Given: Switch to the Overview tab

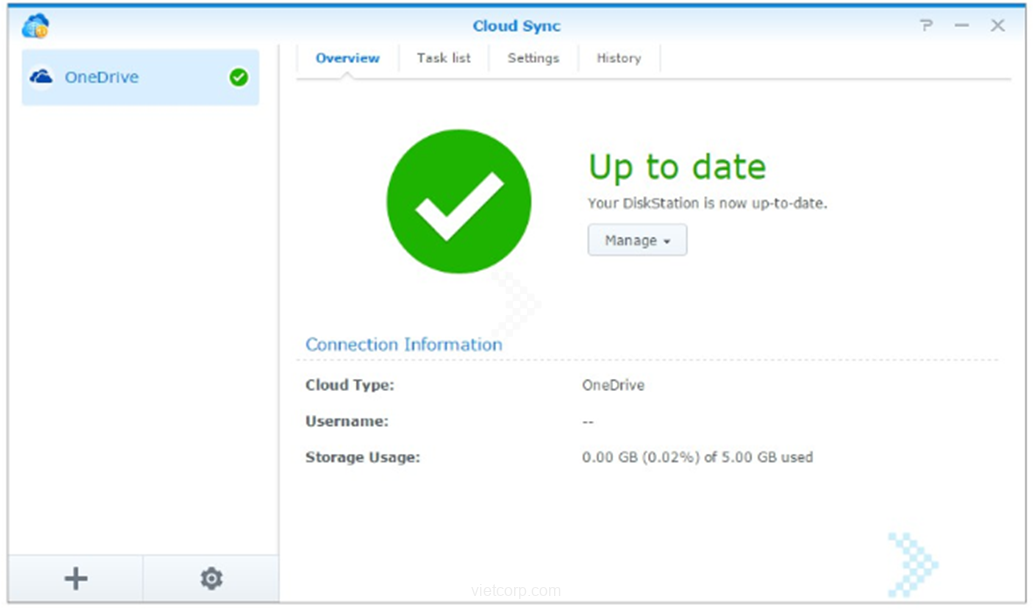Looking at the screenshot, I should coord(347,58).
